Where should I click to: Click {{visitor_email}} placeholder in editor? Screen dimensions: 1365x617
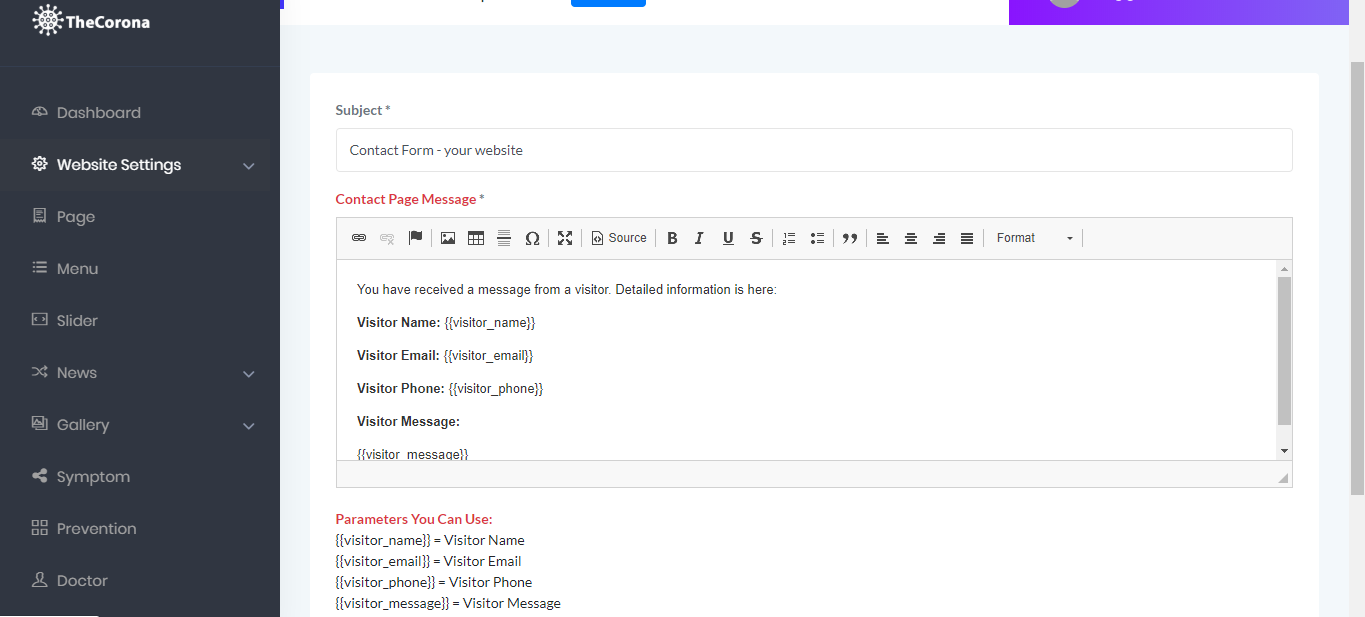pyautogui.click(x=488, y=356)
